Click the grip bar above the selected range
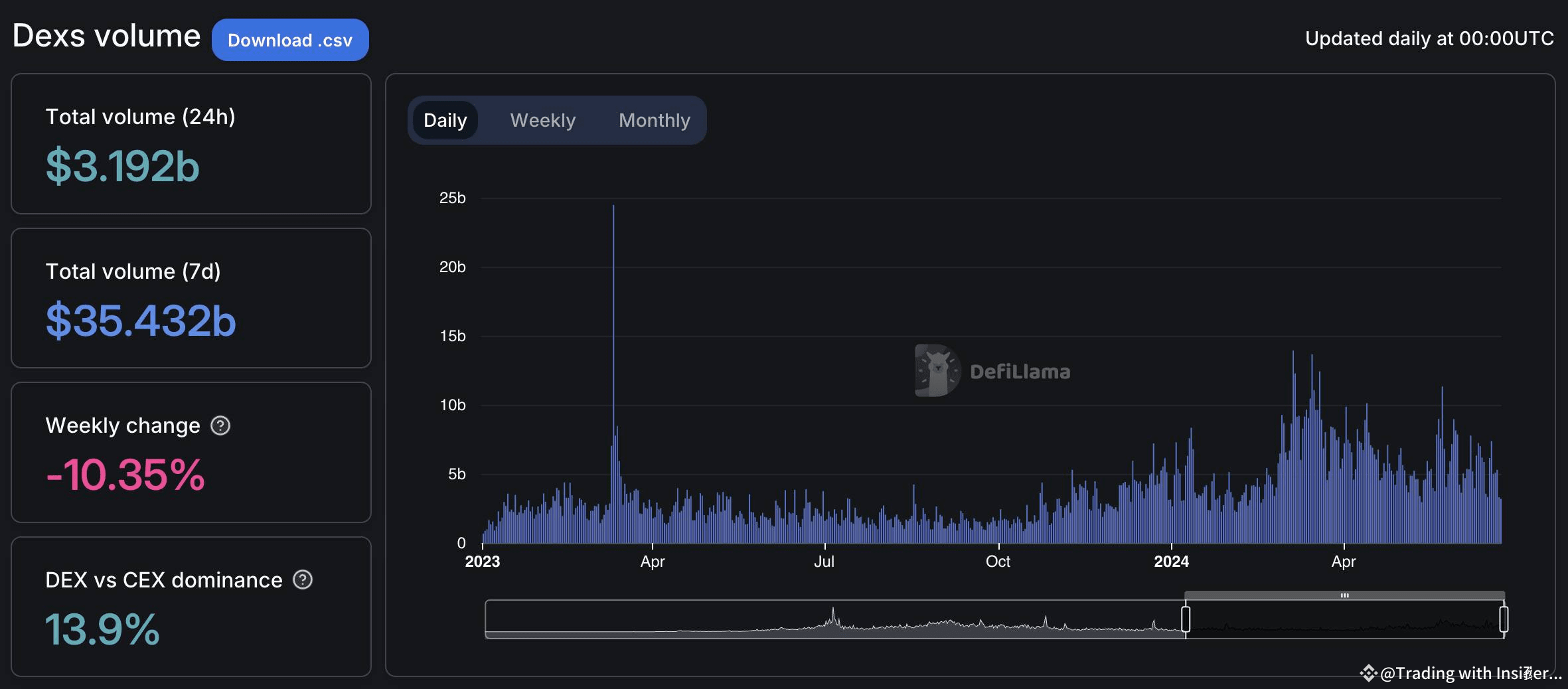The height and width of the screenshot is (689, 1568). 1344,595
